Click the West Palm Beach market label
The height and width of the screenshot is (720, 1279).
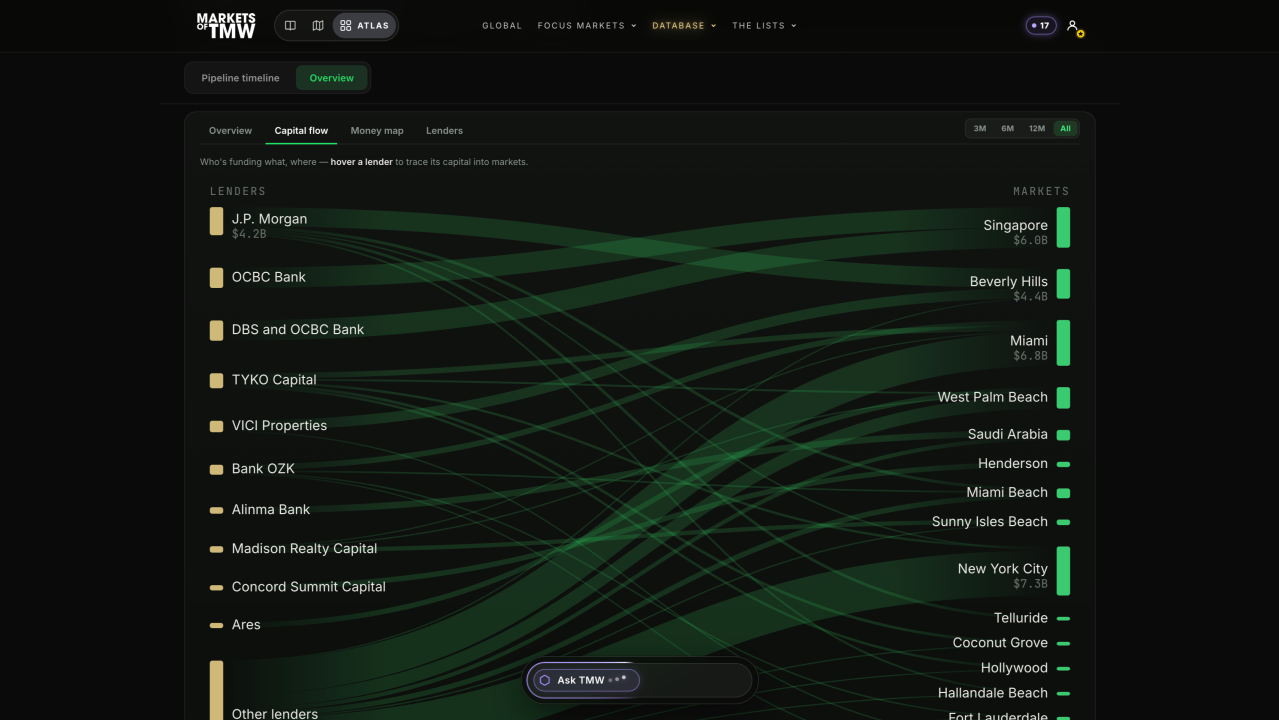992,397
